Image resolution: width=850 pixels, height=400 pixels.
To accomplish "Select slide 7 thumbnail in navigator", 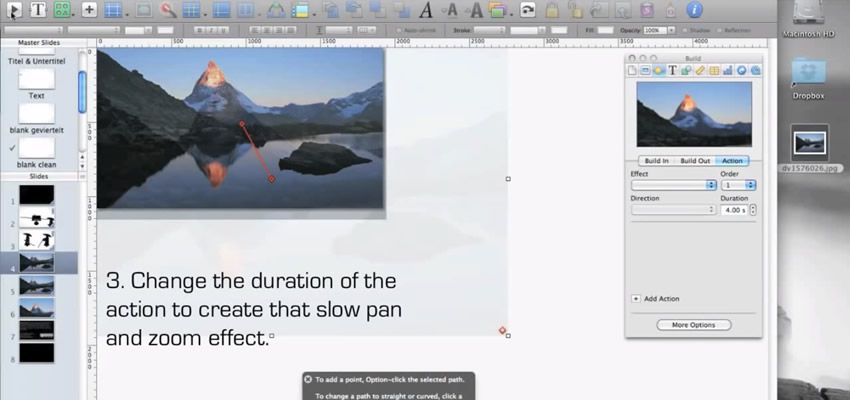I will pyautogui.click(x=37, y=330).
